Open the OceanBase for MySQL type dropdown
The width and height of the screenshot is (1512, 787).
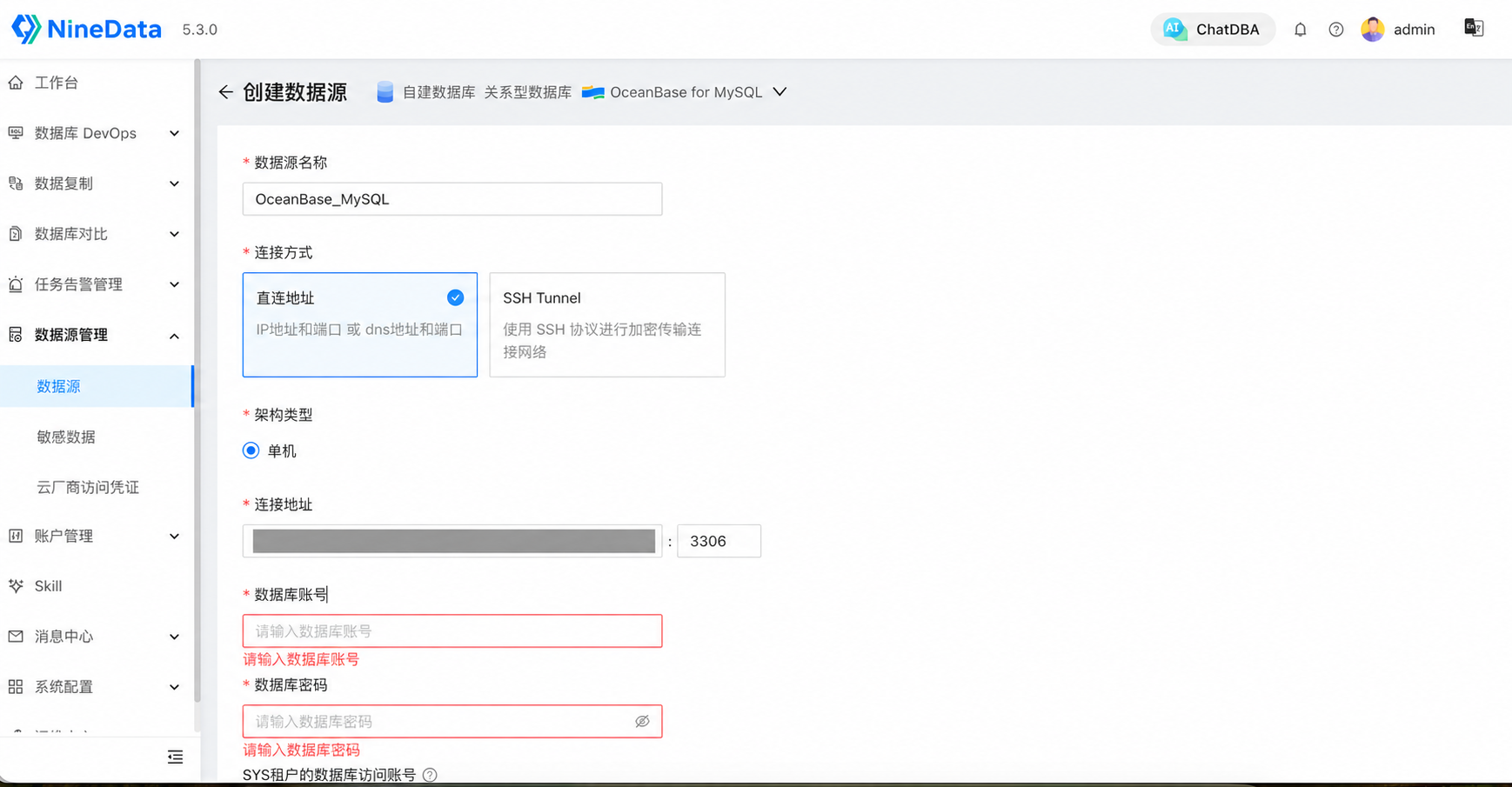coord(685,92)
